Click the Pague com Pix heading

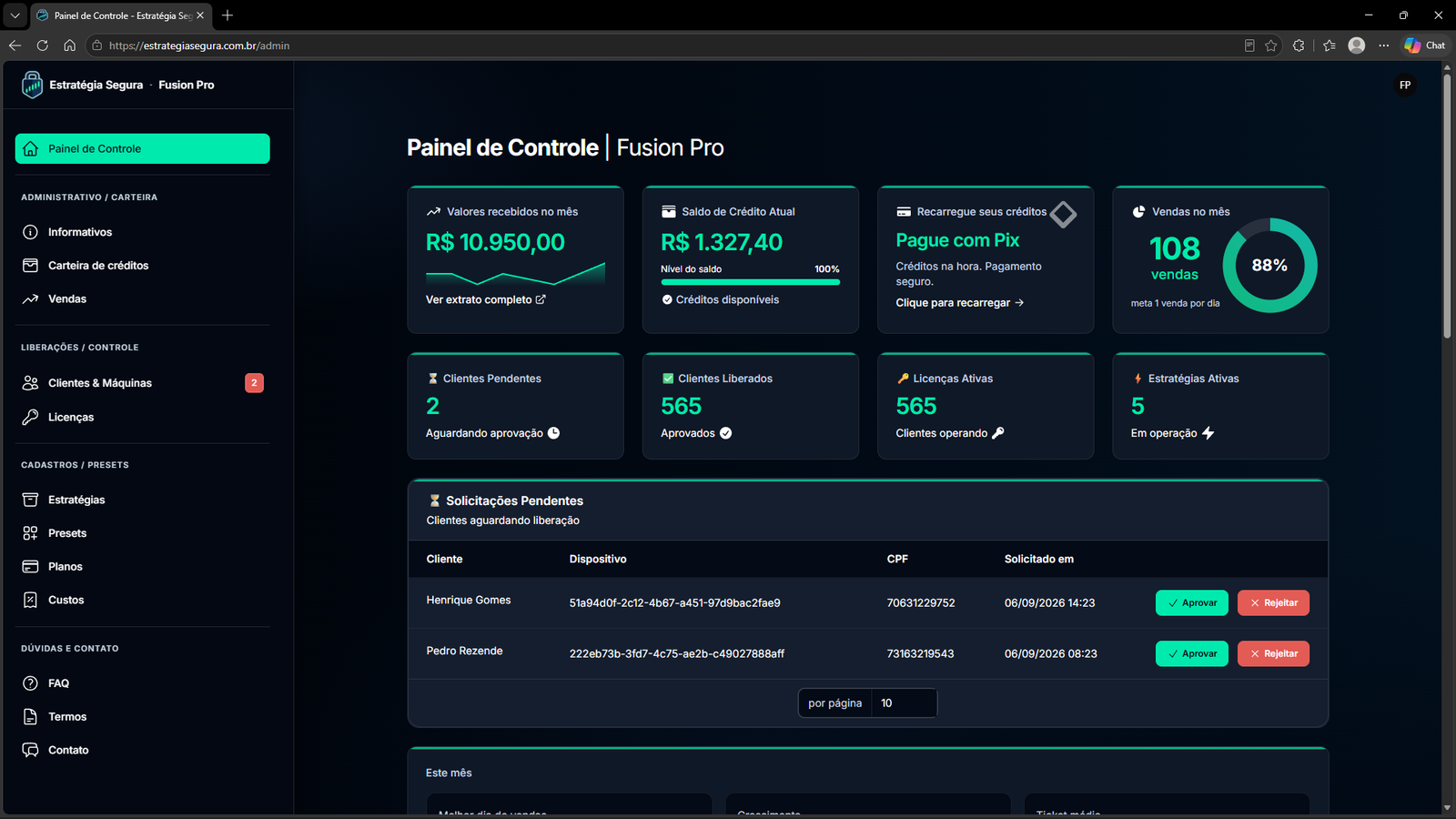tap(957, 240)
